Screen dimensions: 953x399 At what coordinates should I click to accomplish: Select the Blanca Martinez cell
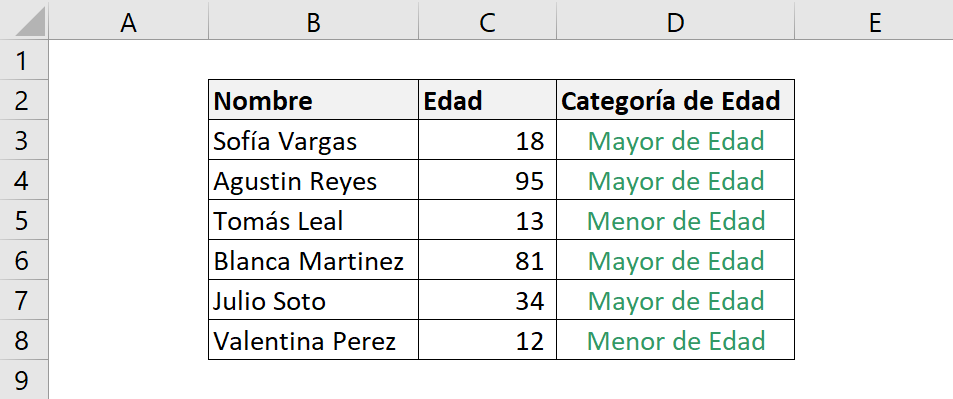click(313, 260)
